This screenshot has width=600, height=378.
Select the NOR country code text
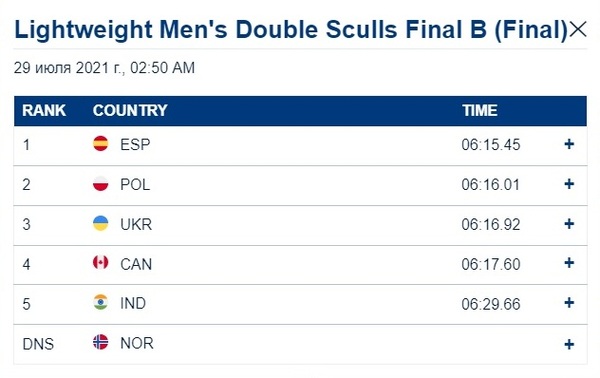coord(137,343)
